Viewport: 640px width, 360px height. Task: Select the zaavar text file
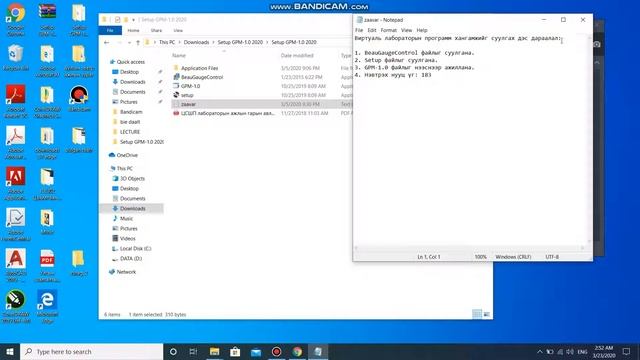(x=188, y=104)
